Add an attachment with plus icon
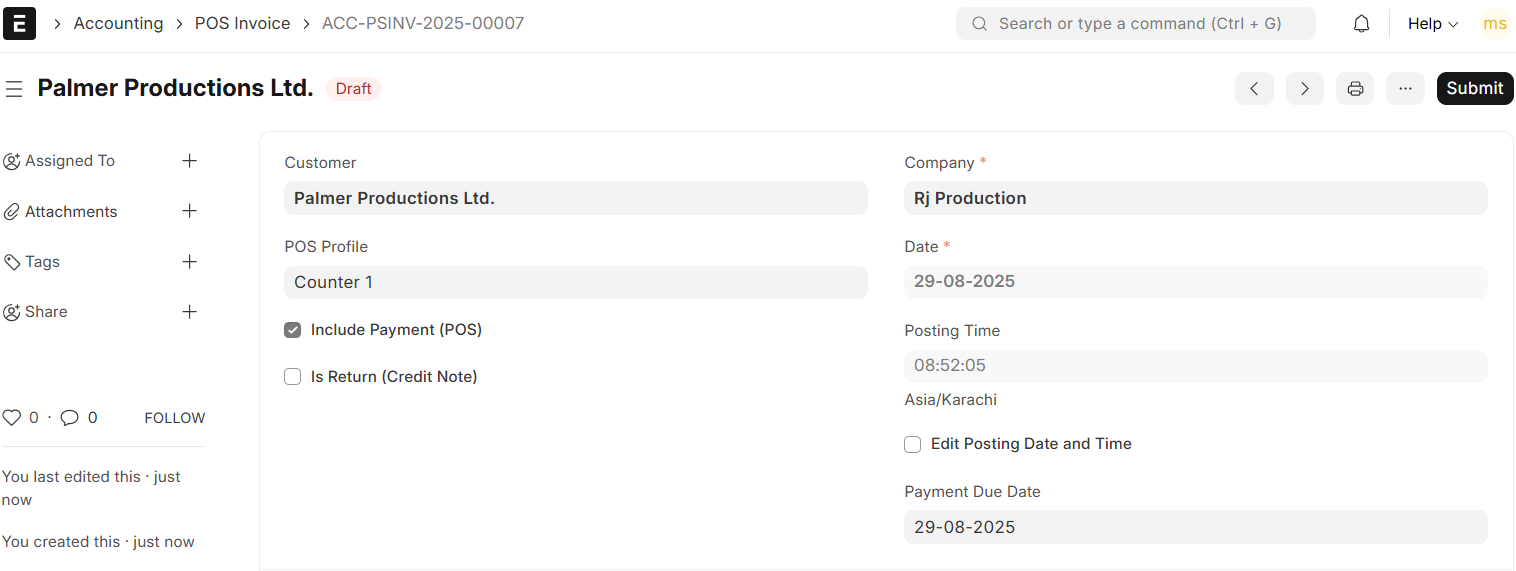This screenshot has height=571, width=1516. 190,211
